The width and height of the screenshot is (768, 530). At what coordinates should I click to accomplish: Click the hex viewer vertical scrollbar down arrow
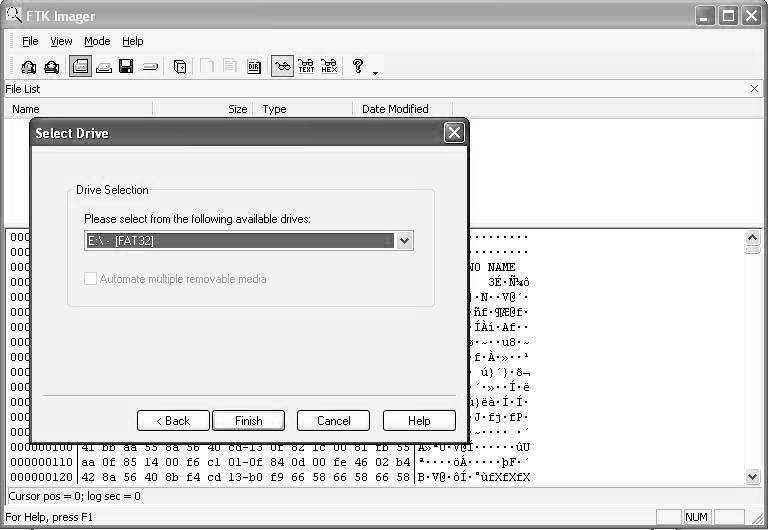click(x=753, y=477)
